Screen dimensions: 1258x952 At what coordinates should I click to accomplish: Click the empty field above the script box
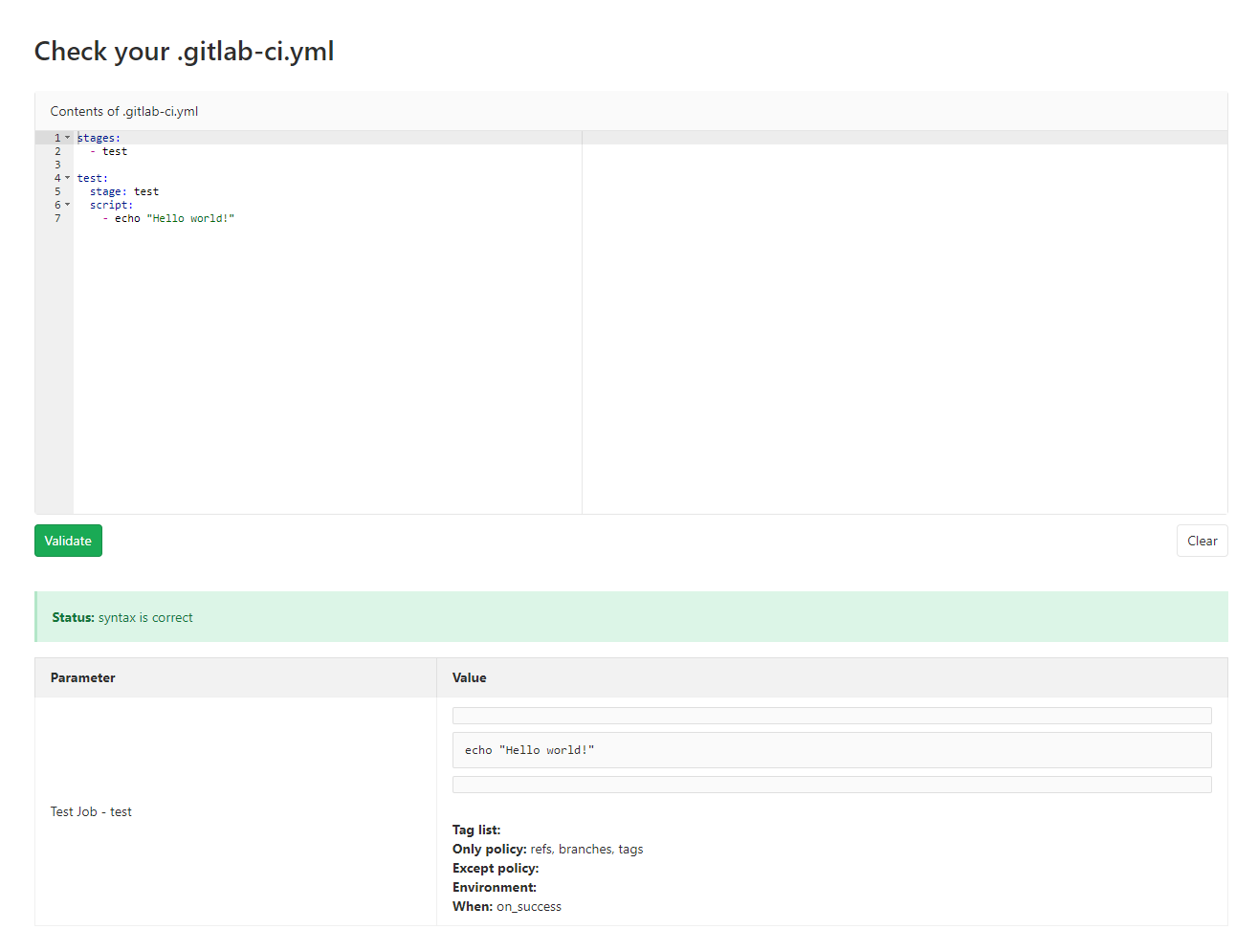coord(831,715)
